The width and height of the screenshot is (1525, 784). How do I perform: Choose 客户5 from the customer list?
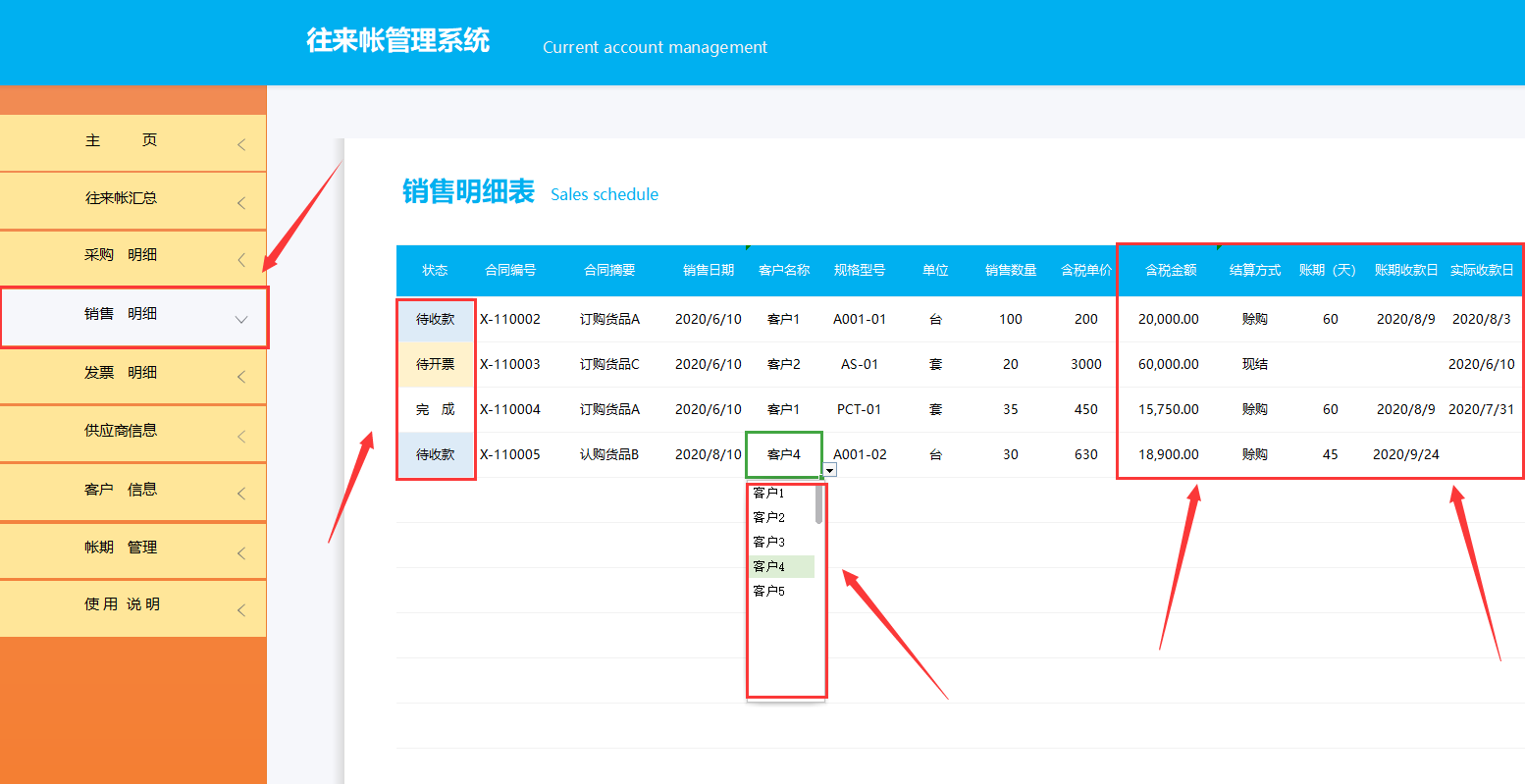[x=766, y=591]
